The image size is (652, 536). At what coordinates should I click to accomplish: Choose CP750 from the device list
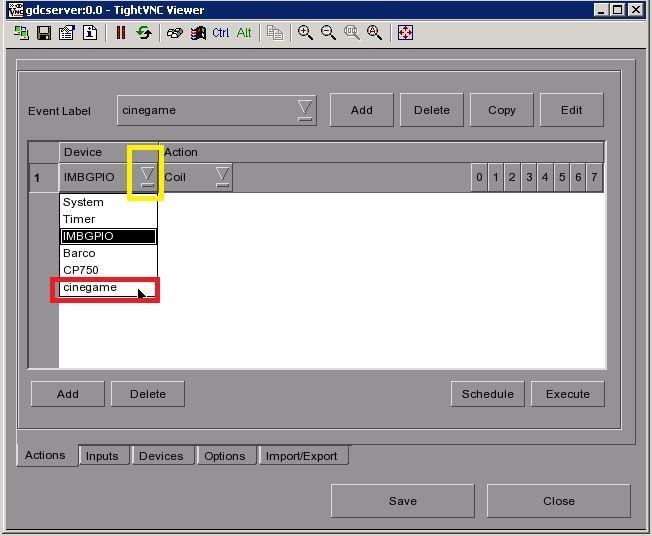[108, 270]
